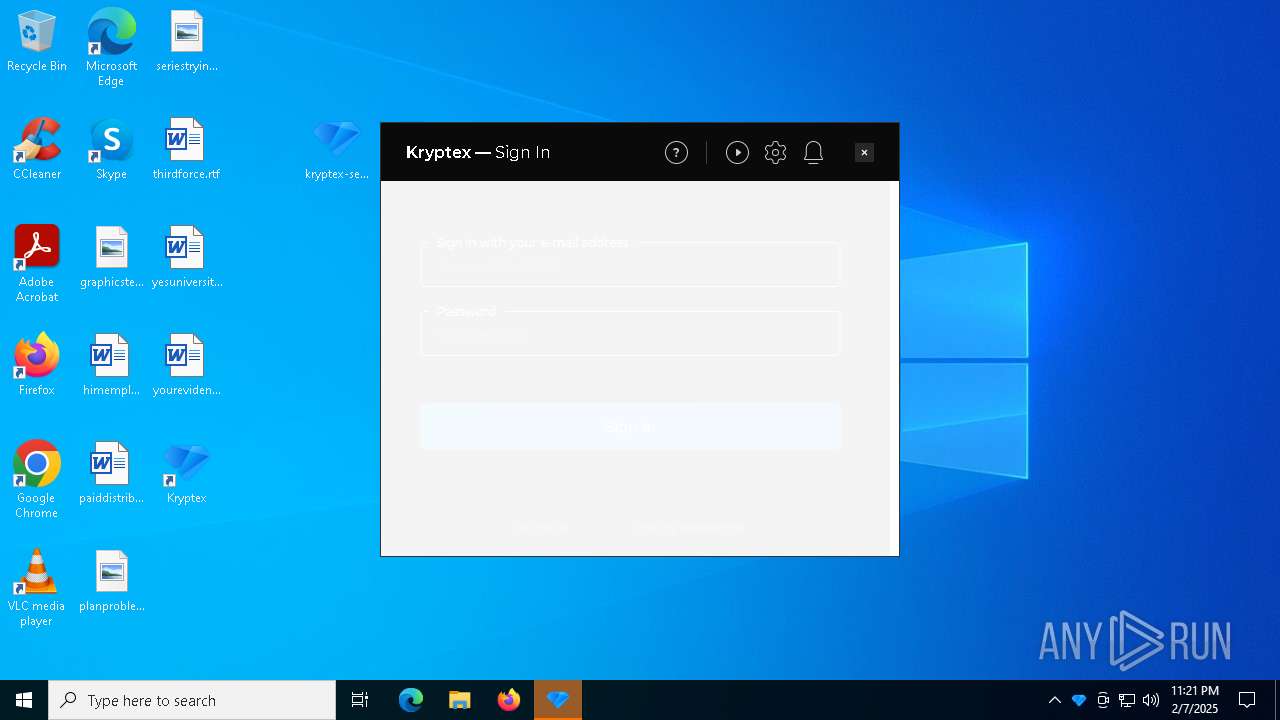
Task: Select the Firefox desktop shortcut
Action: [37, 366]
